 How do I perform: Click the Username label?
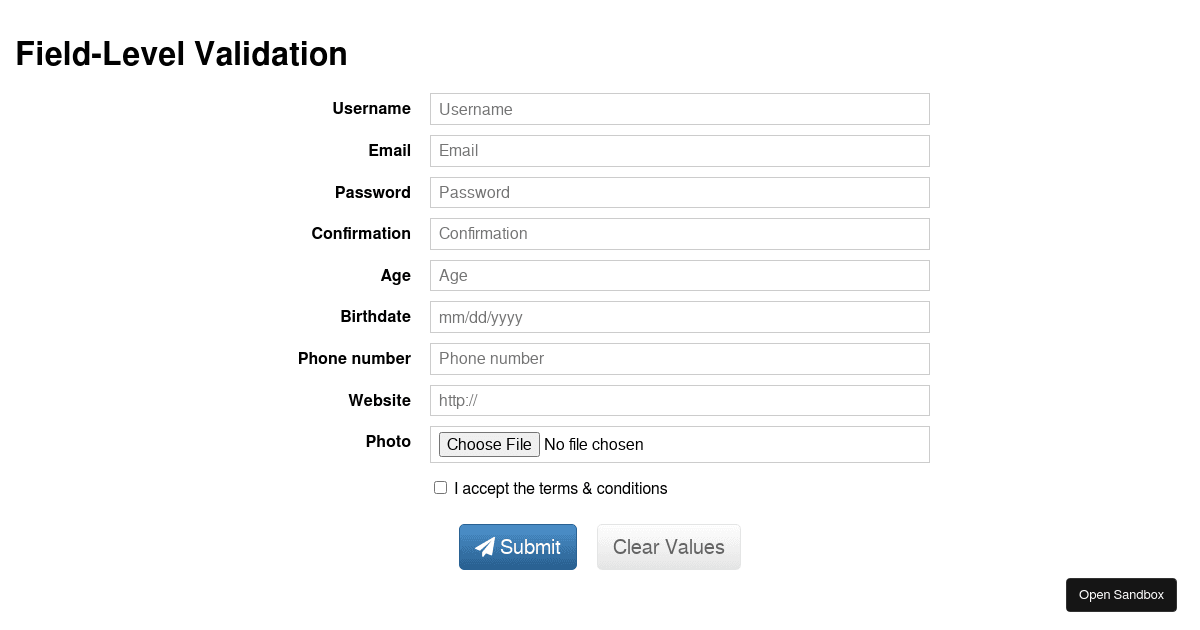click(372, 108)
